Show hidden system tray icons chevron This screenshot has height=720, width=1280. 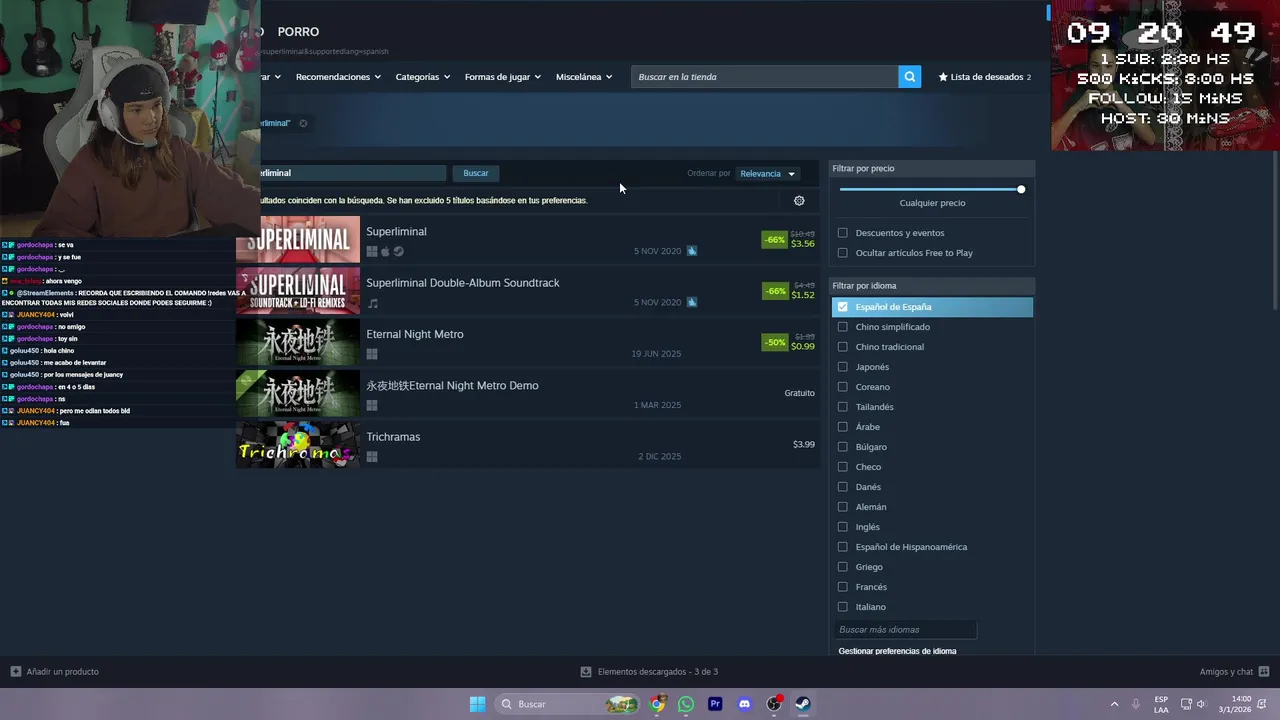pos(1114,704)
